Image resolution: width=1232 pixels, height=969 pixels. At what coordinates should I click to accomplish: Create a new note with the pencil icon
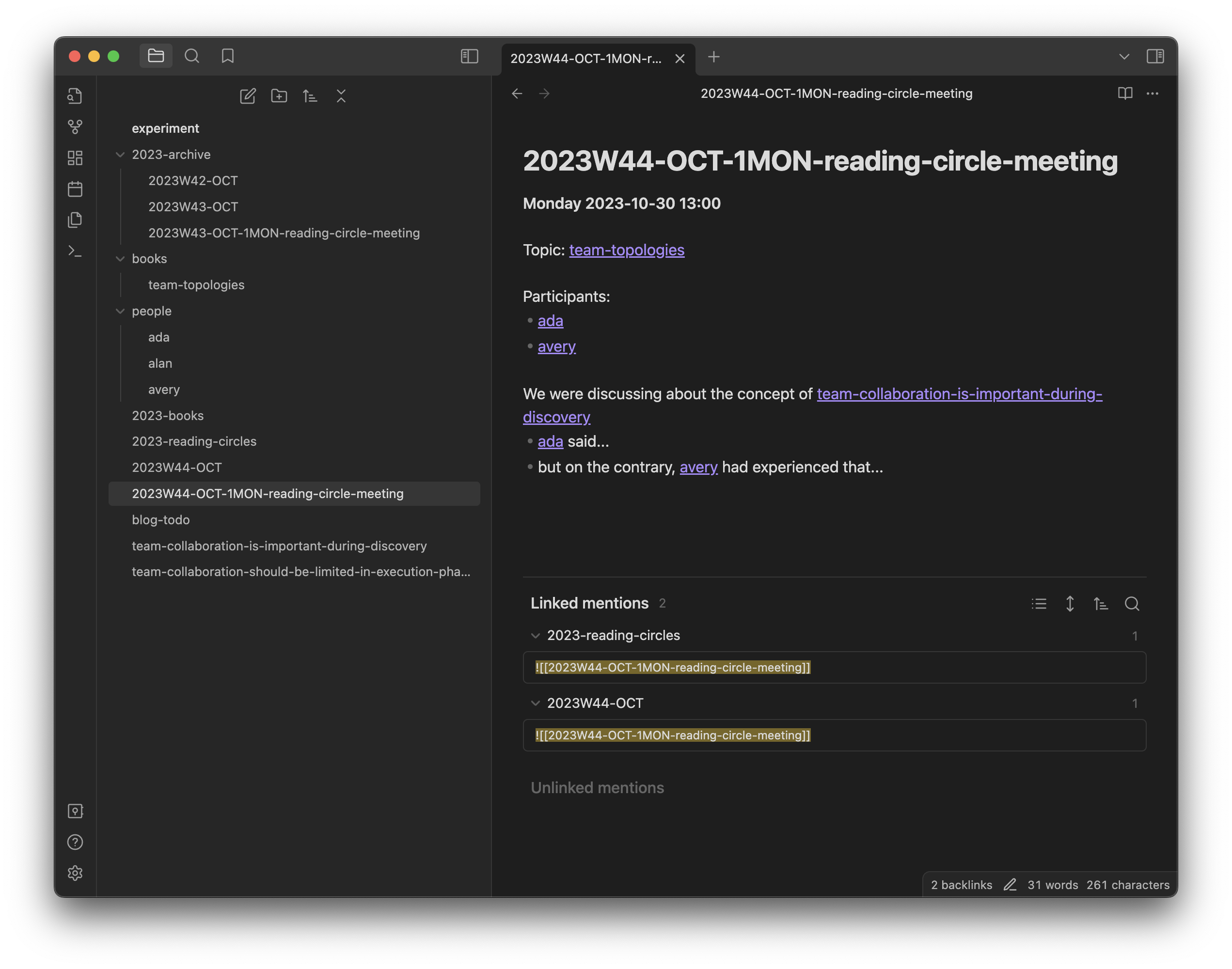pos(248,96)
